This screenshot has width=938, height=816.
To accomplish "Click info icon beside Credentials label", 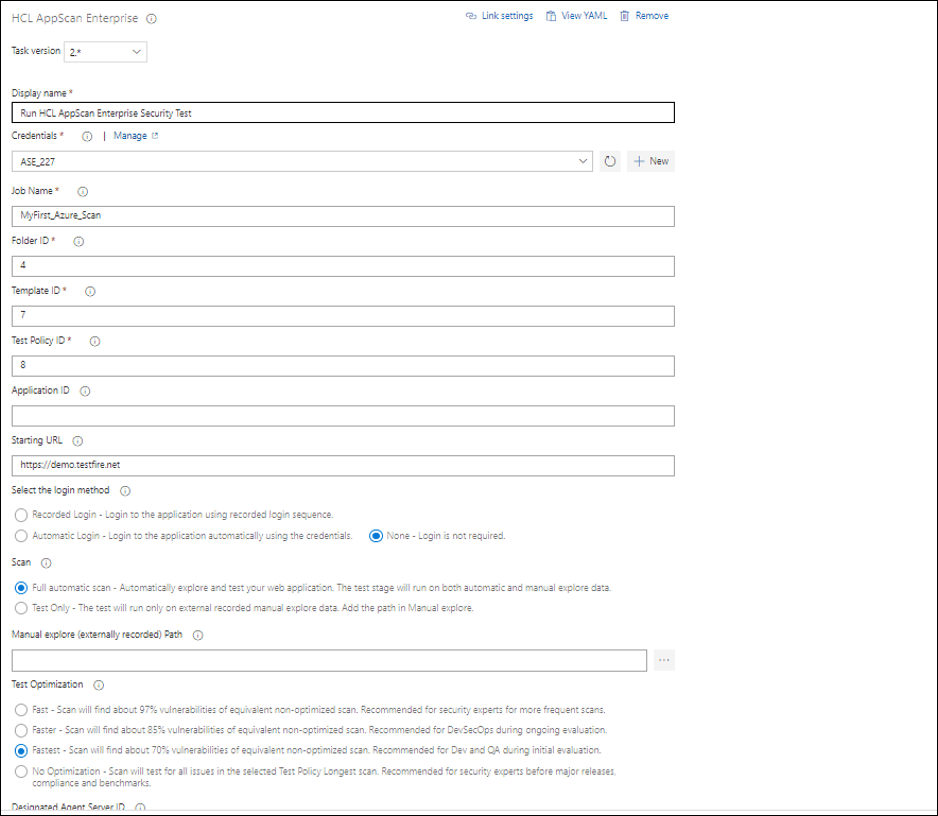I will (87, 136).
